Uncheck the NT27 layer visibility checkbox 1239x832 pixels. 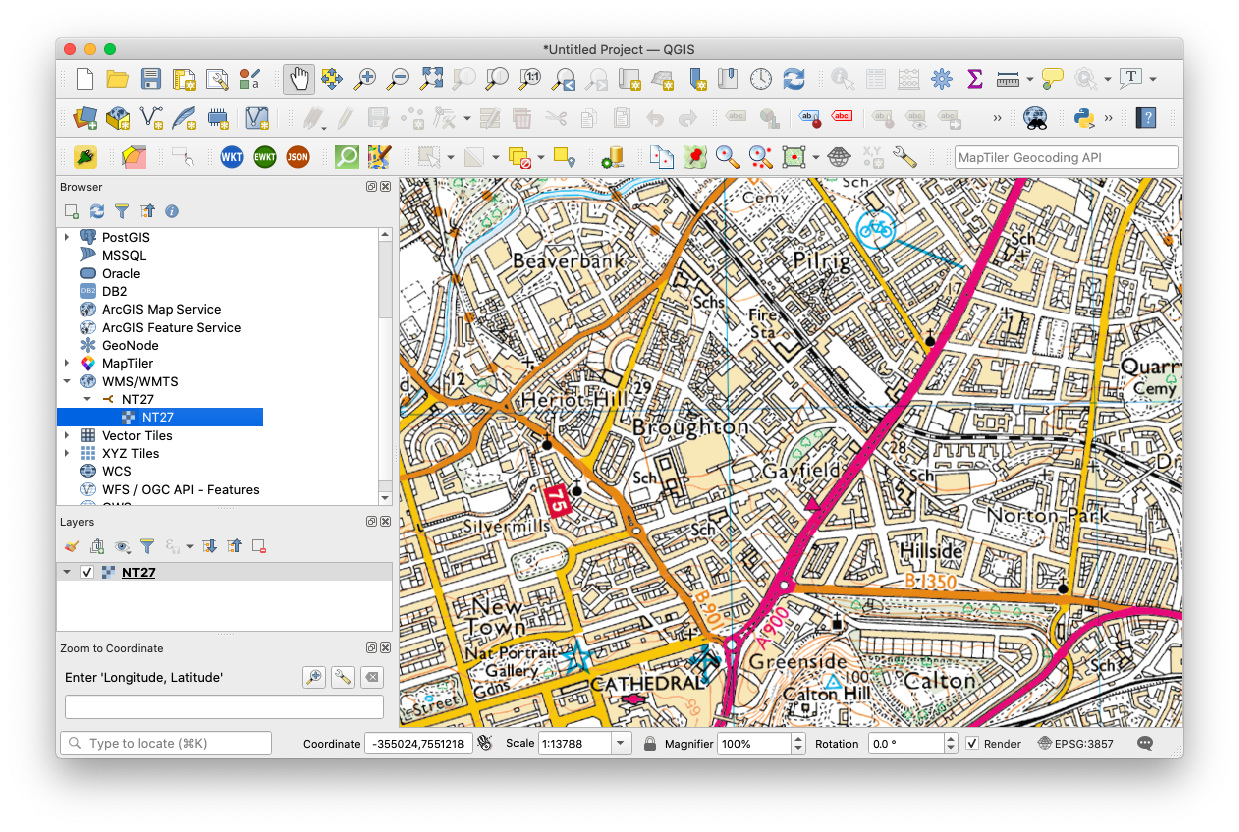tap(87, 573)
